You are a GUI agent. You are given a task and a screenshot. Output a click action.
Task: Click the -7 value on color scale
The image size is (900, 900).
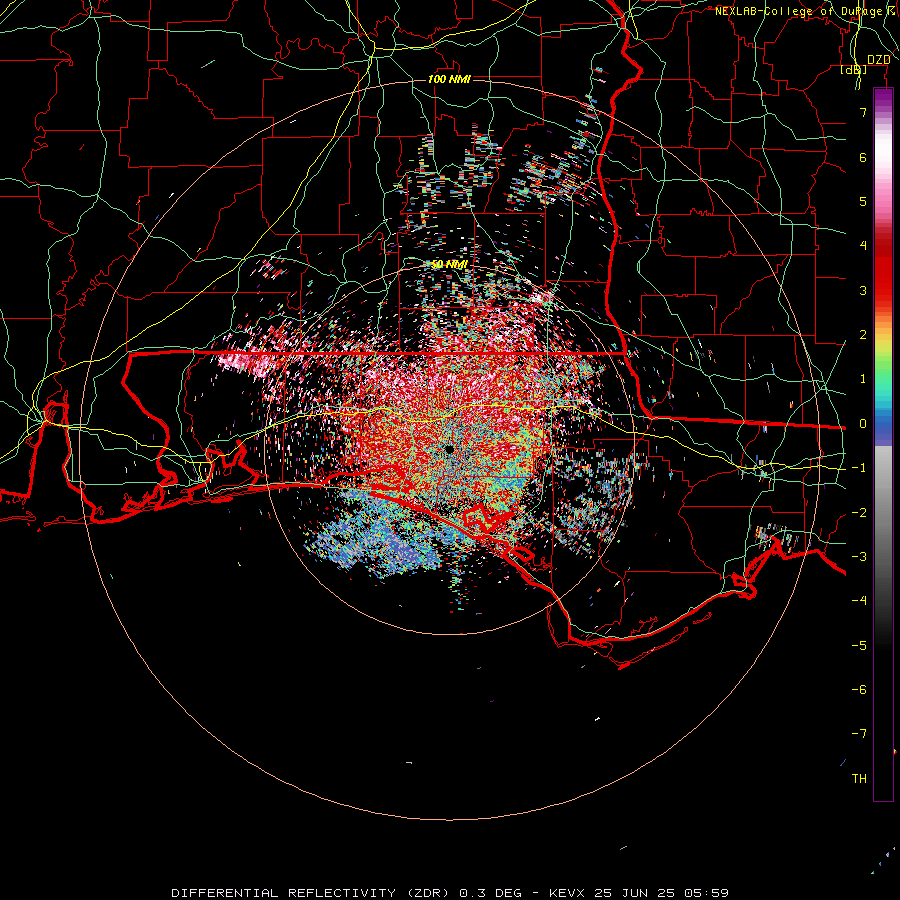[859, 734]
